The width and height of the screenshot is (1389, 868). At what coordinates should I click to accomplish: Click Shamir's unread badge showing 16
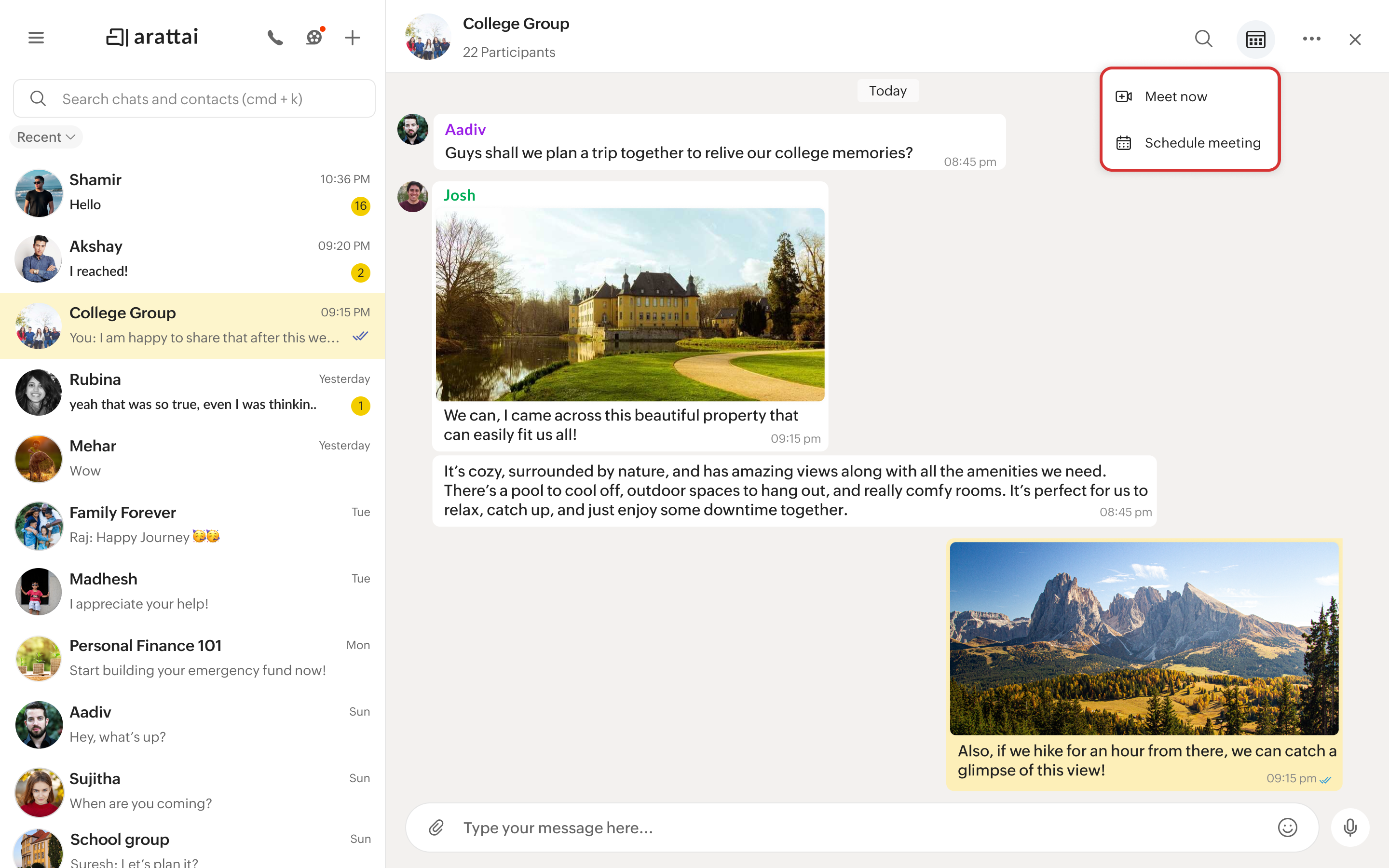click(360, 206)
